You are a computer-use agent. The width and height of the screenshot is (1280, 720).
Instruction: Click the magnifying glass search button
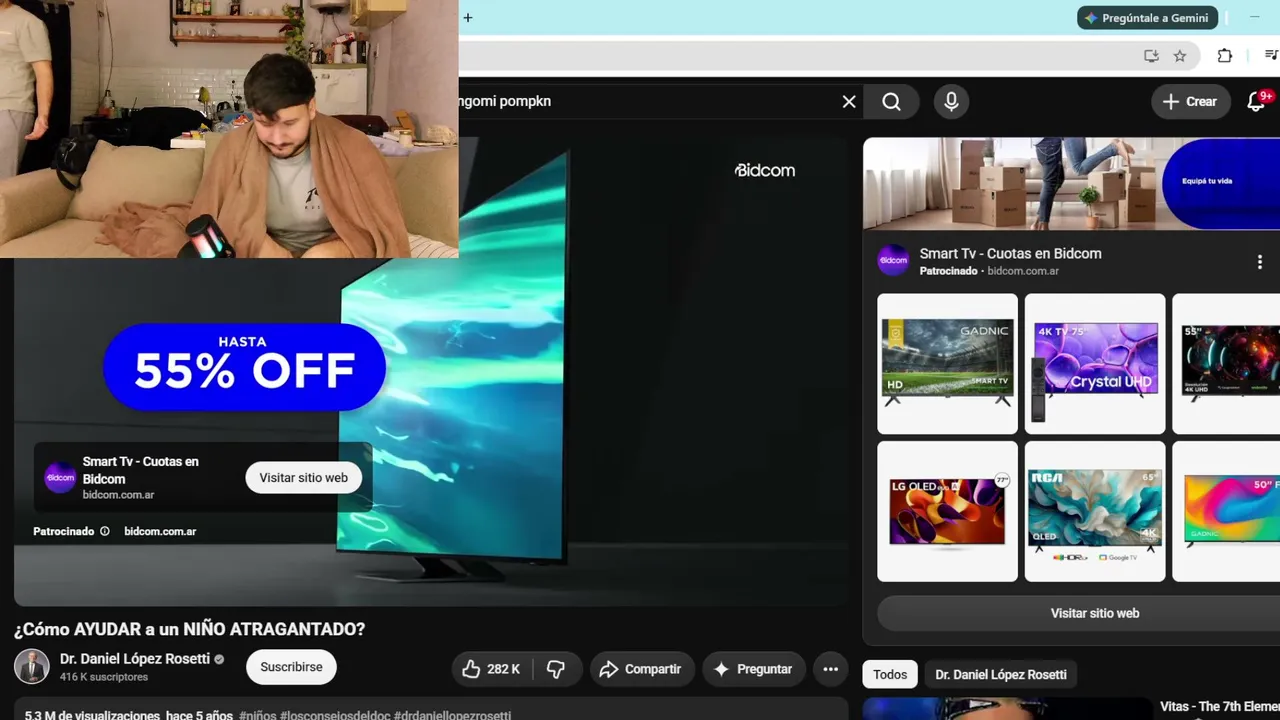pyautogui.click(x=892, y=101)
